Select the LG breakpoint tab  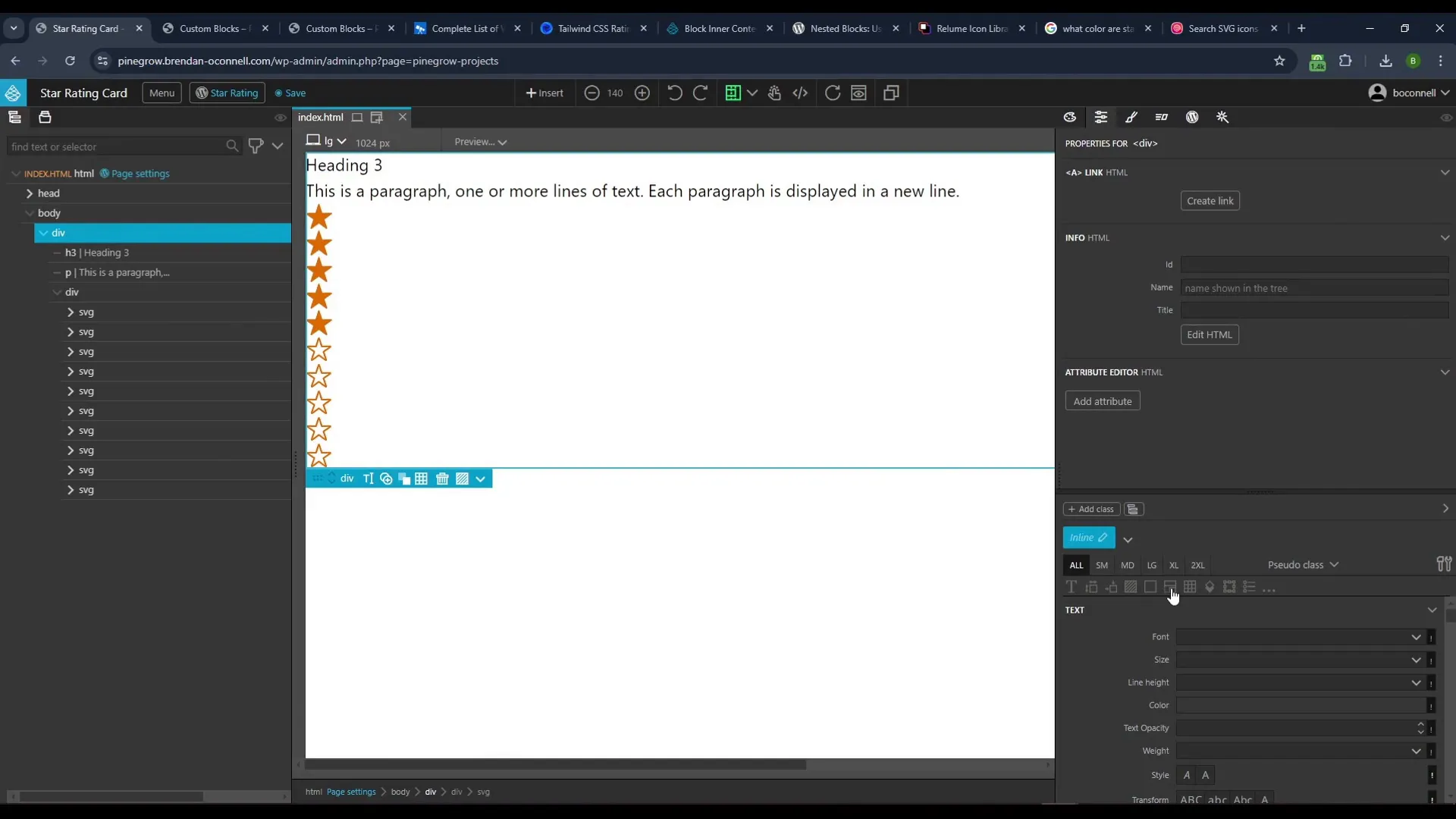coord(1152,565)
